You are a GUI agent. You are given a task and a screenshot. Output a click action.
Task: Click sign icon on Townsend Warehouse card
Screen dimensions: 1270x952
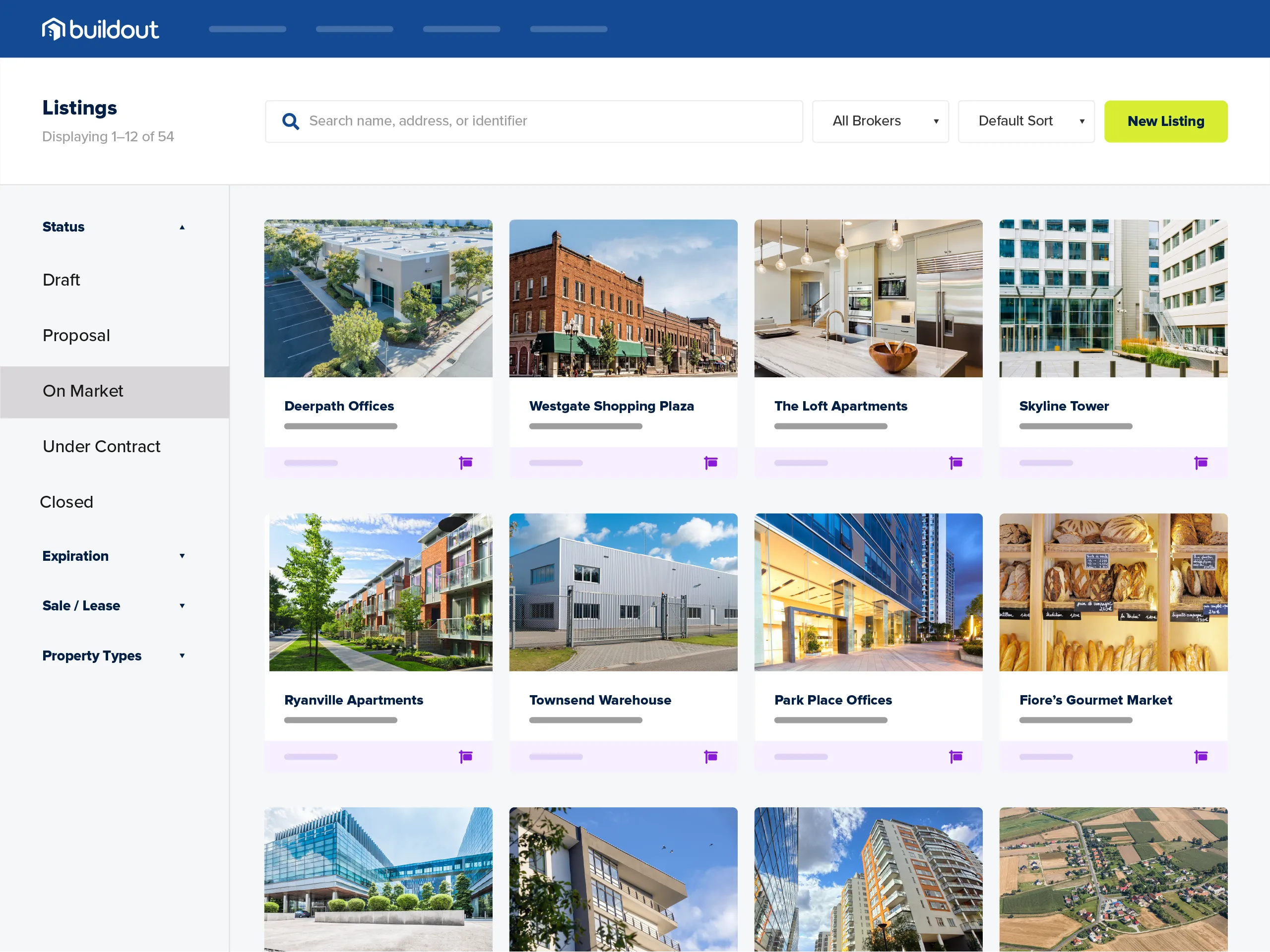coord(711,756)
